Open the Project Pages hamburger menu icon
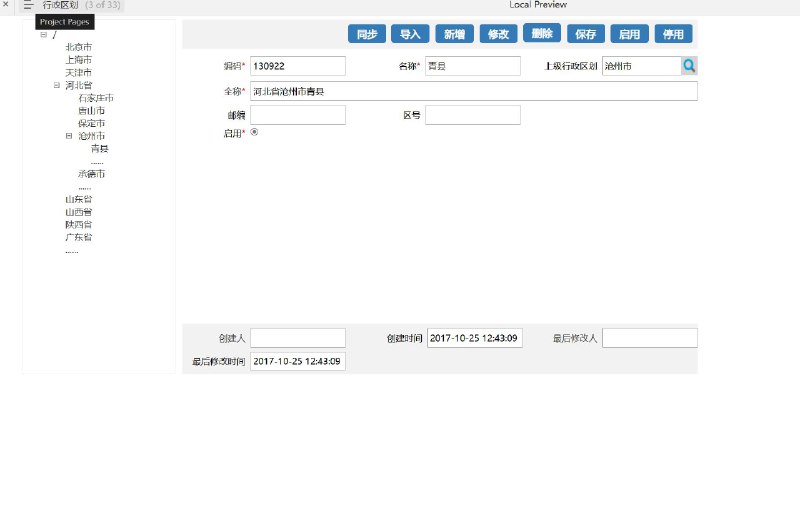The height and width of the screenshot is (526, 800). tap(28, 5)
